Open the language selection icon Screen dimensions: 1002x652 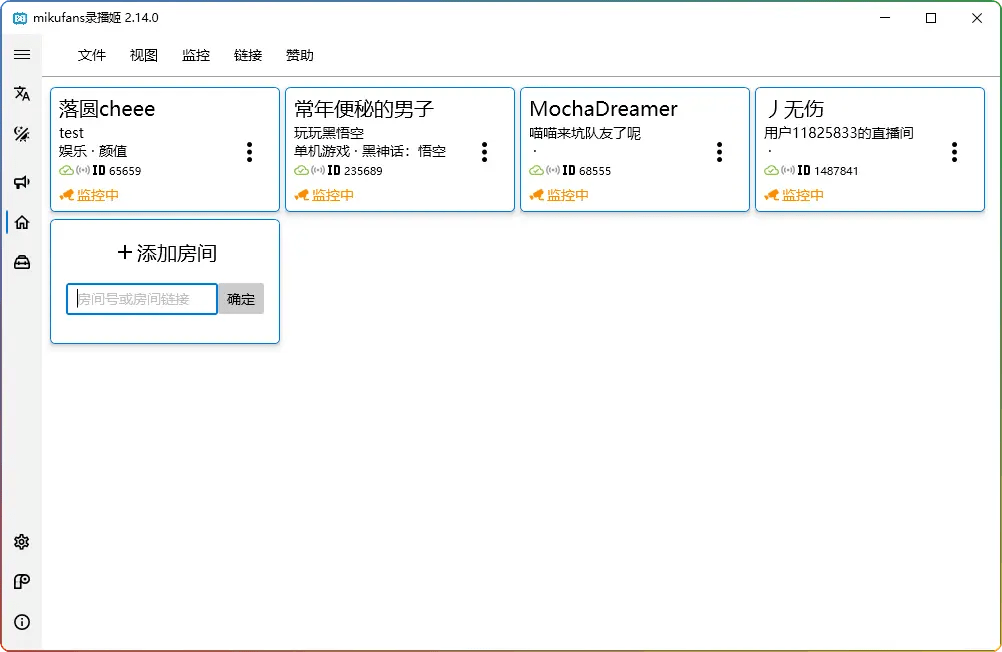tap(21, 93)
